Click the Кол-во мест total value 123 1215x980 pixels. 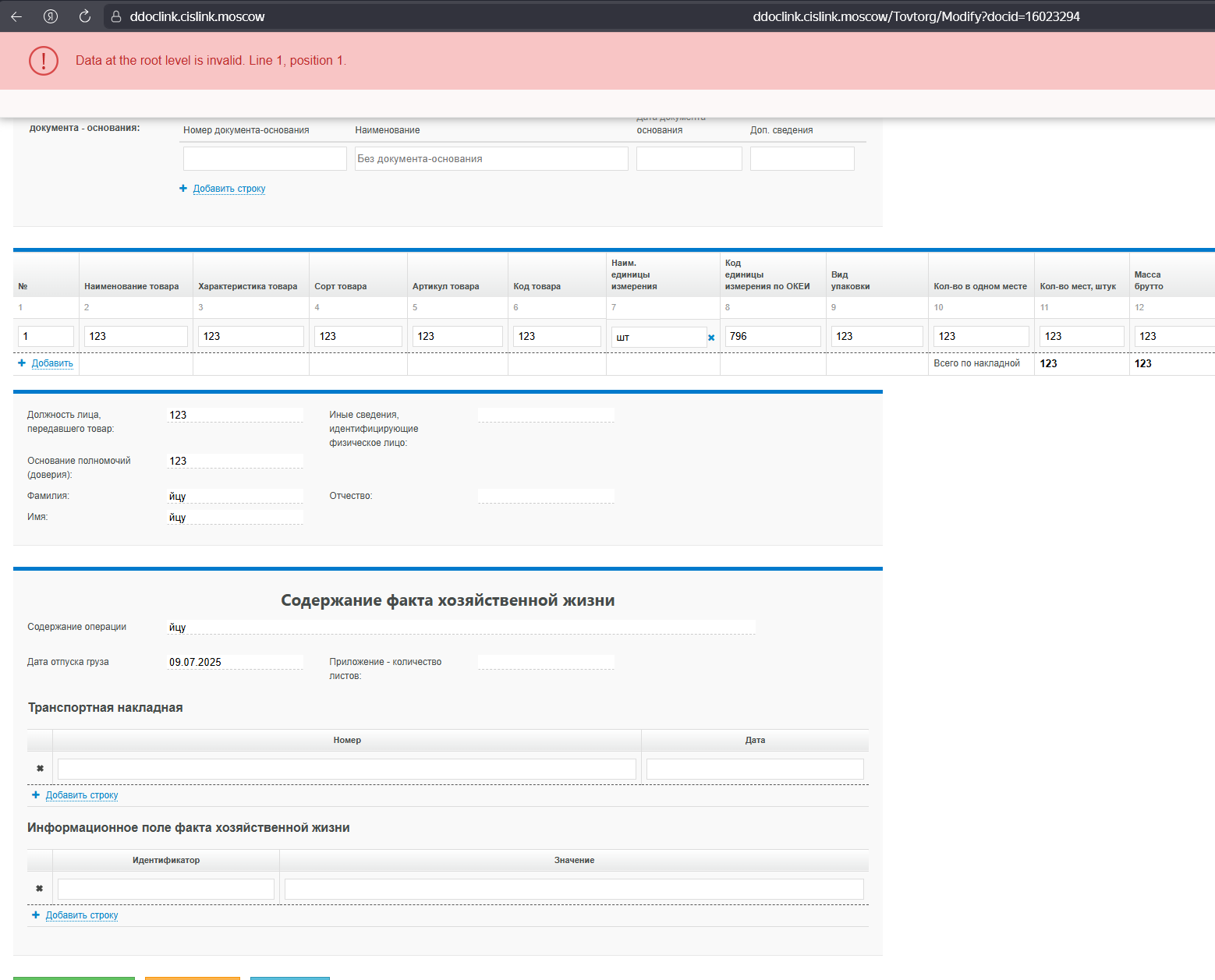1049,363
